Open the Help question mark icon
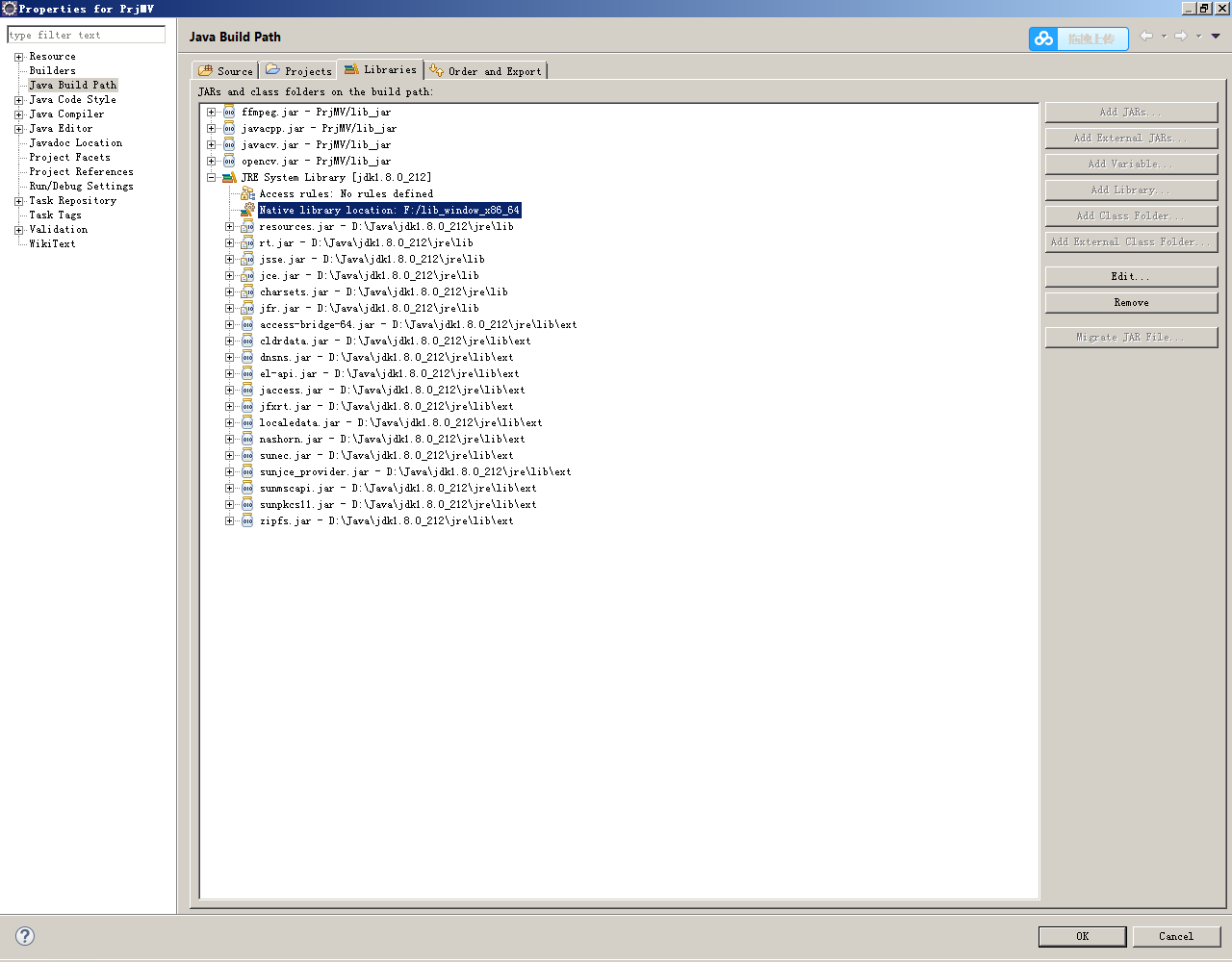This screenshot has width=1232, height=962. point(26,934)
